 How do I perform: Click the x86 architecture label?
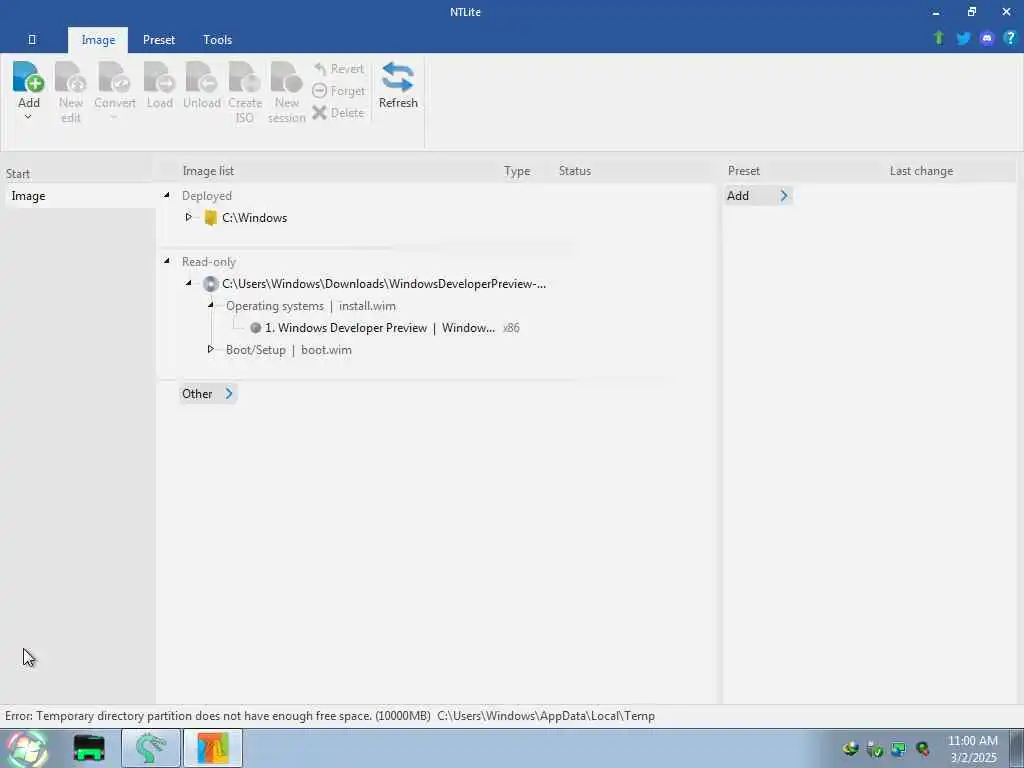pos(511,328)
